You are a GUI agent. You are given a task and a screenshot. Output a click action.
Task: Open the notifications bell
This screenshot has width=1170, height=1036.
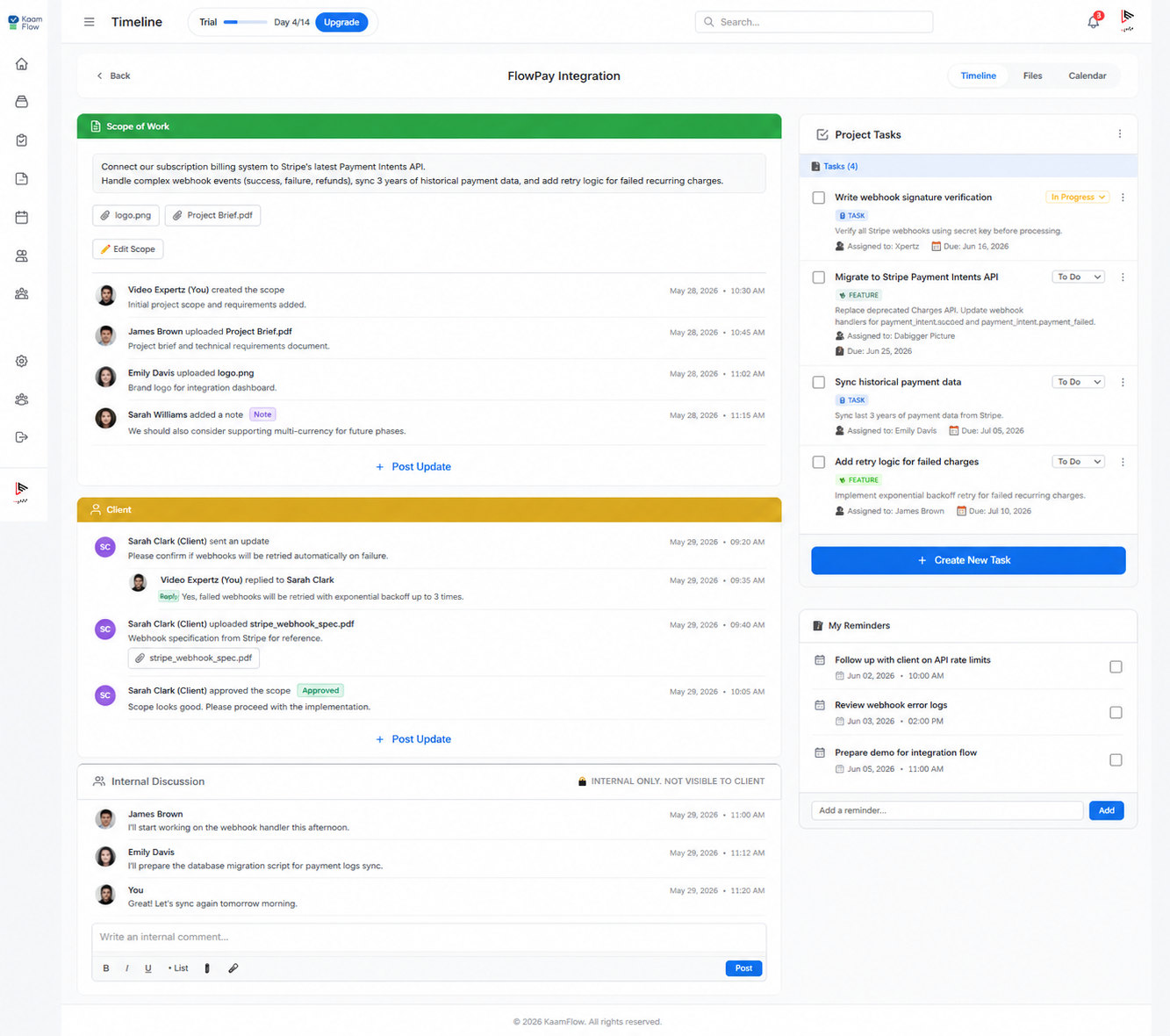(x=1094, y=22)
